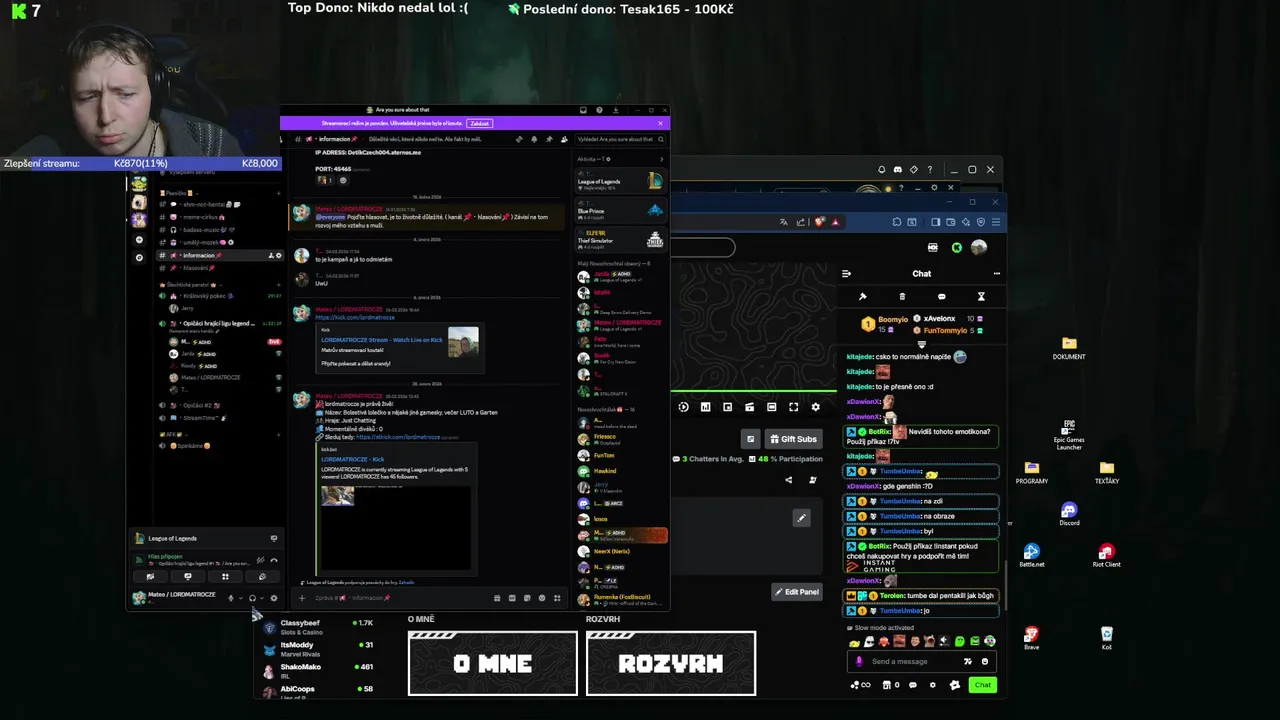
Task: Expand the gifters leaderboard chevron
Action: point(921,345)
